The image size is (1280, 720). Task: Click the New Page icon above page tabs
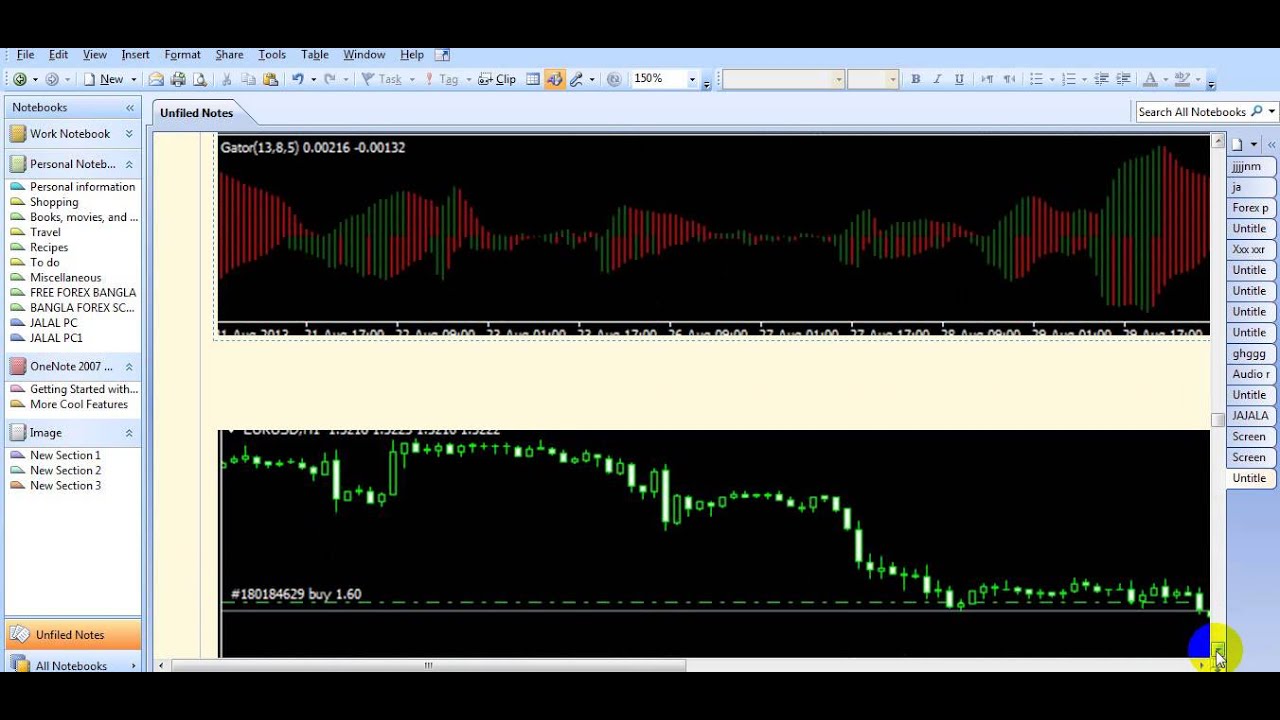point(1237,145)
